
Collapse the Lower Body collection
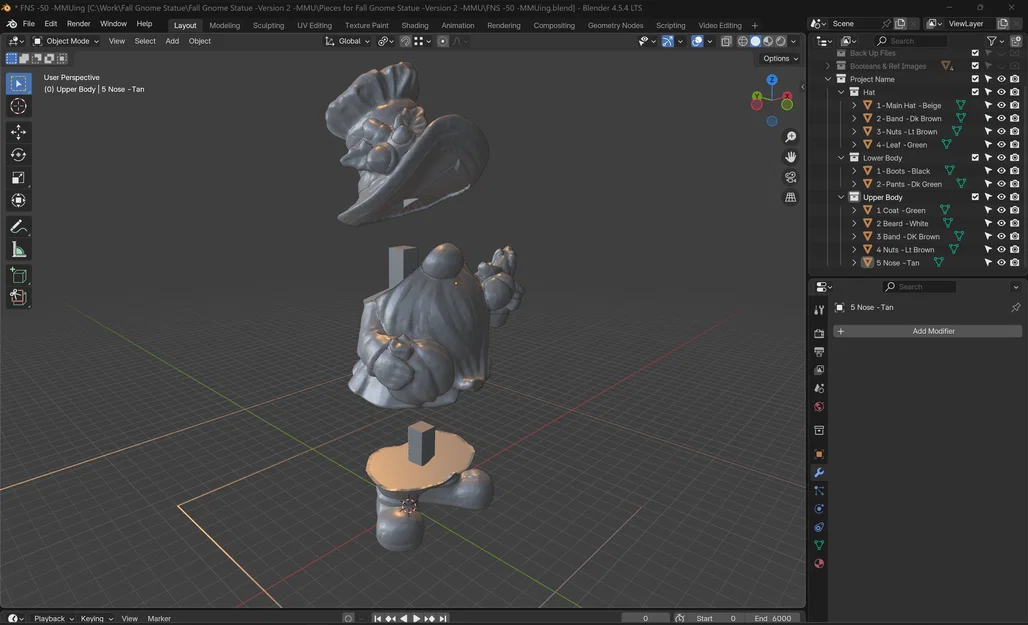pos(842,158)
